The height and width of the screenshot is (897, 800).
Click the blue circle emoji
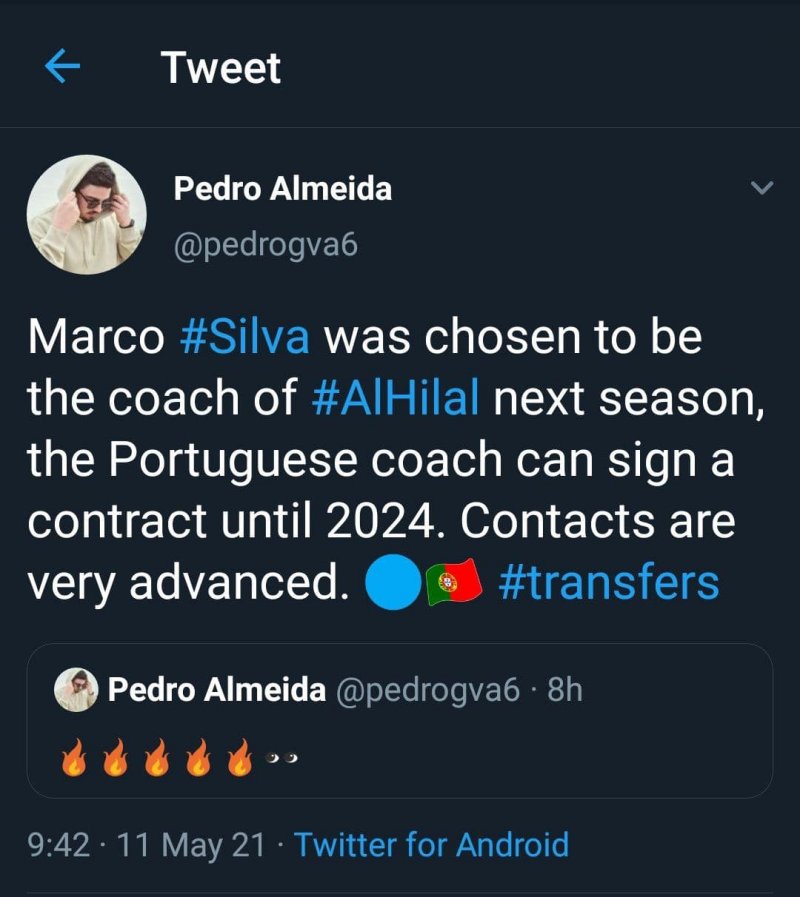[393, 582]
